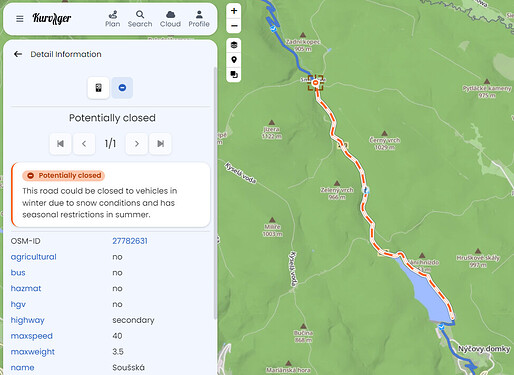Zoom out on the map
This screenshot has width=514, height=375.
[234, 26]
